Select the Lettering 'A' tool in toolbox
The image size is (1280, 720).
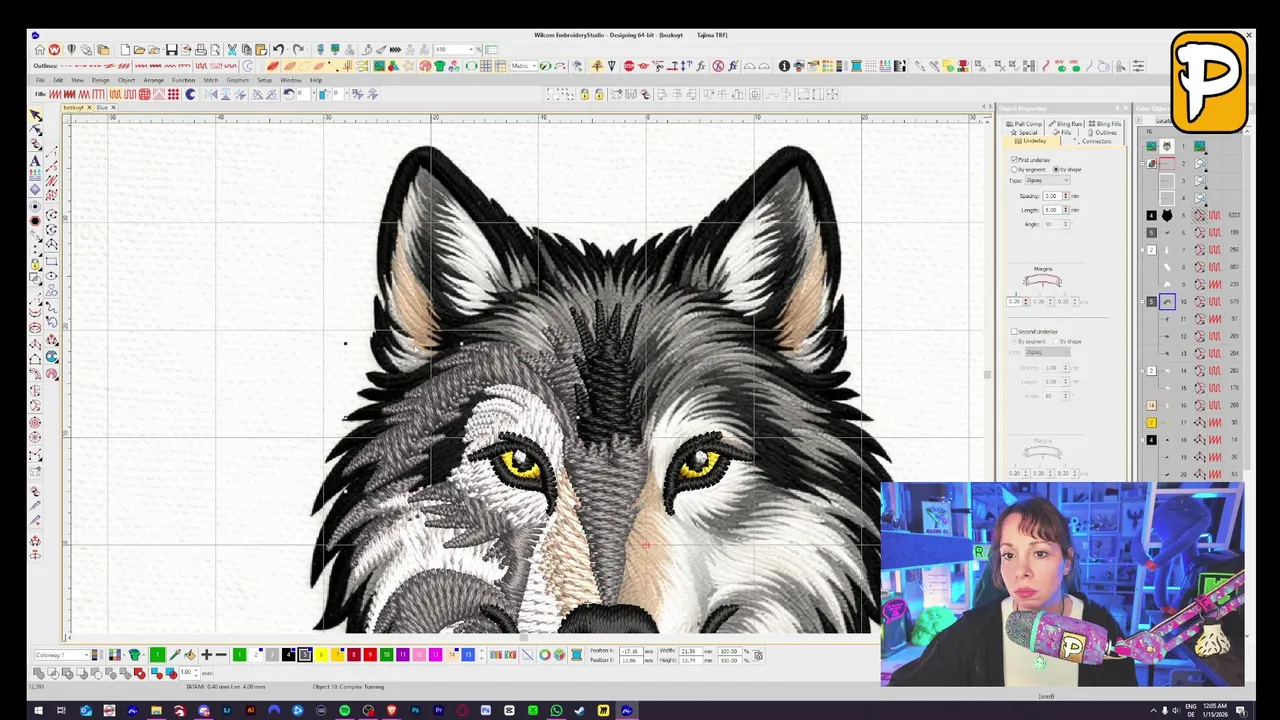35,161
